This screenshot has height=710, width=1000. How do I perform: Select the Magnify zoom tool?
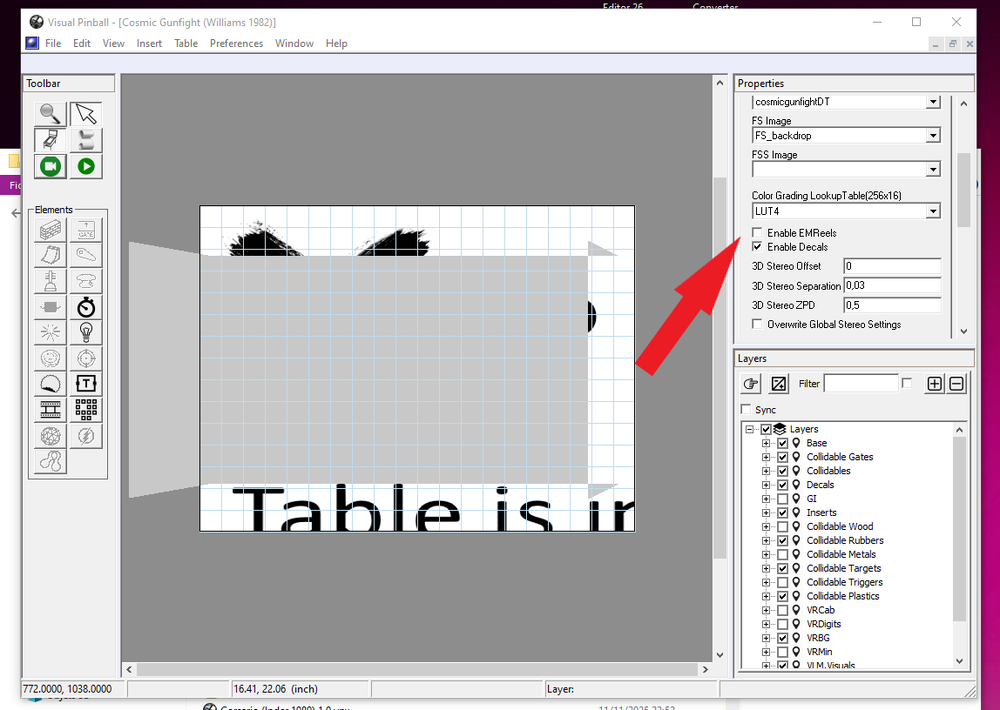(x=50, y=114)
